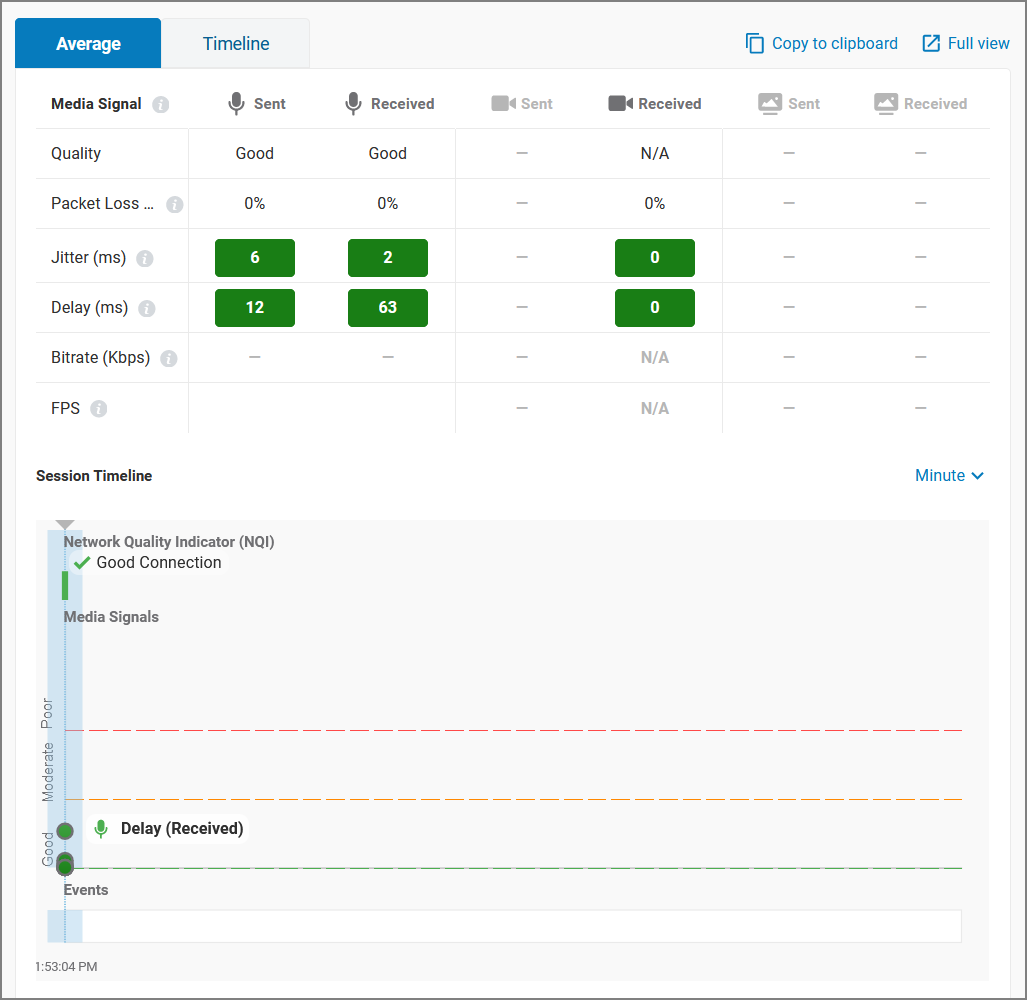This screenshot has height=1000, width=1027.
Task: Select the video camera Received icon
Action: point(619,103)
